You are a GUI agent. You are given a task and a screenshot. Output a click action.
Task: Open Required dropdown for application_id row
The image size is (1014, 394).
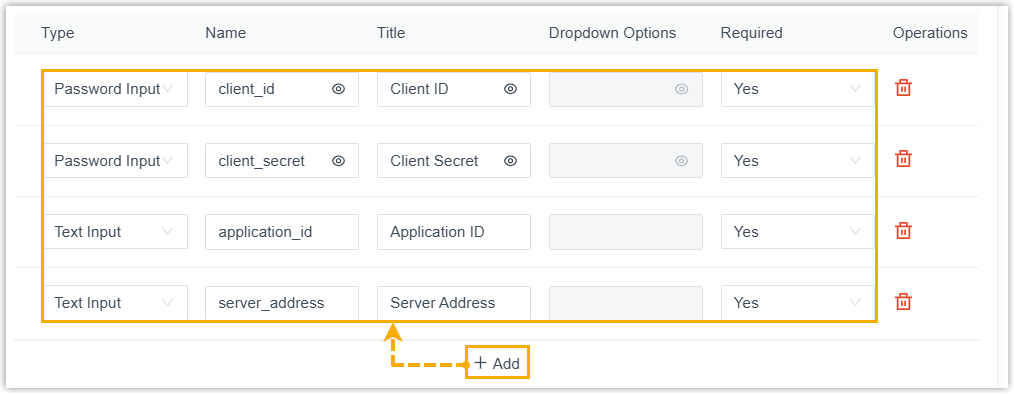click(797, 232)
